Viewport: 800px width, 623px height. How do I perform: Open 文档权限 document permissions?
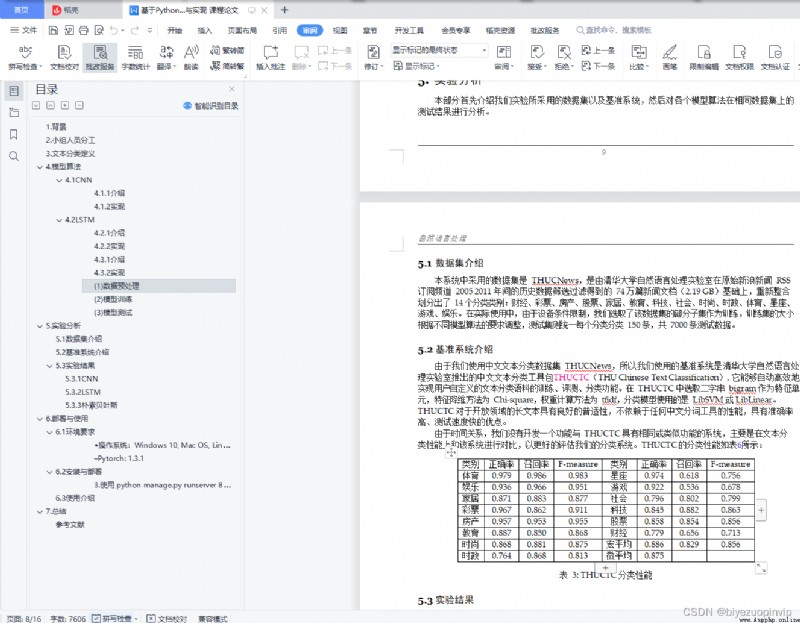(739, 57)
